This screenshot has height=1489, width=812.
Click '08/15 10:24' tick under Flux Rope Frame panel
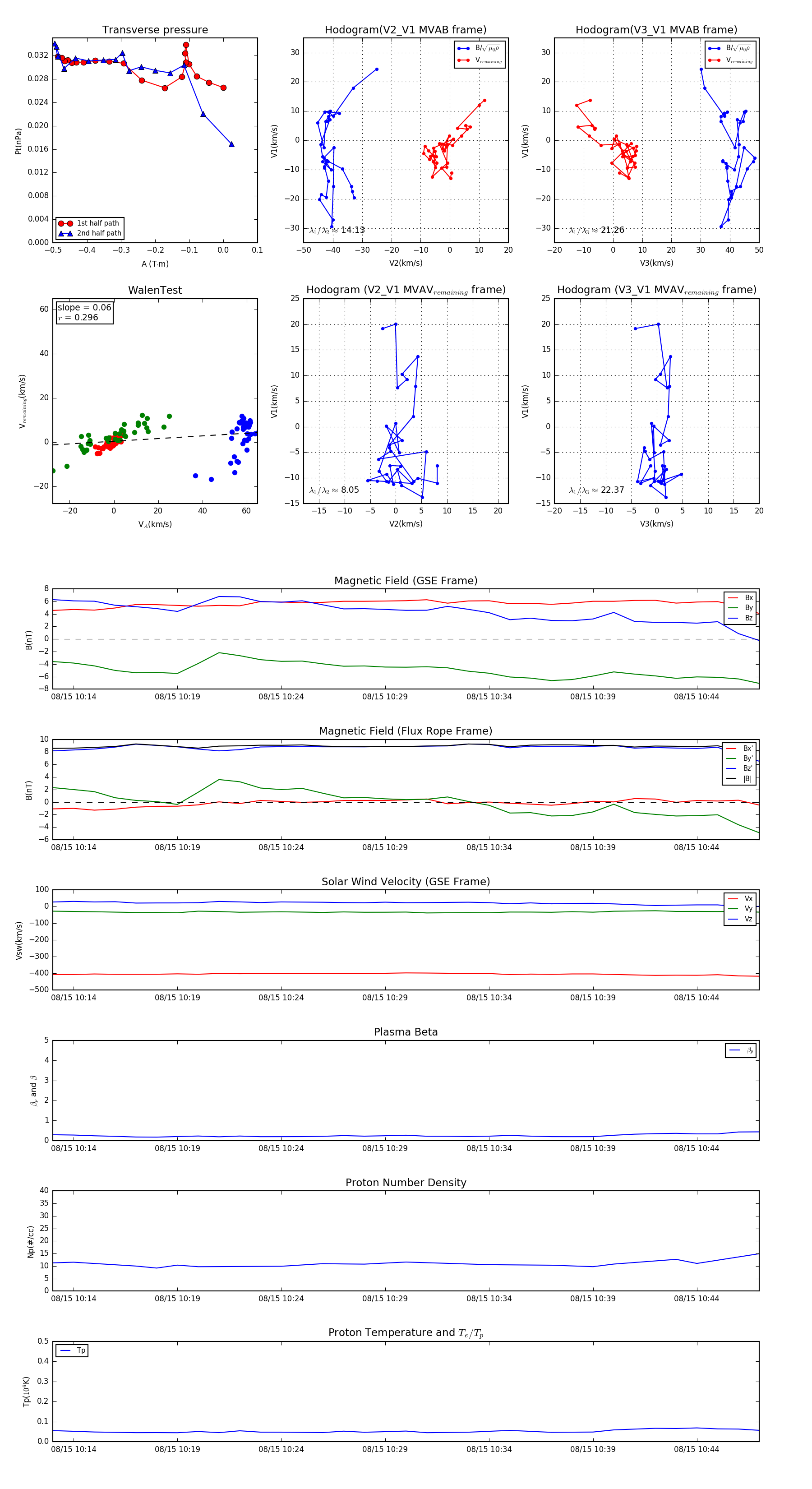click(281, 847)
